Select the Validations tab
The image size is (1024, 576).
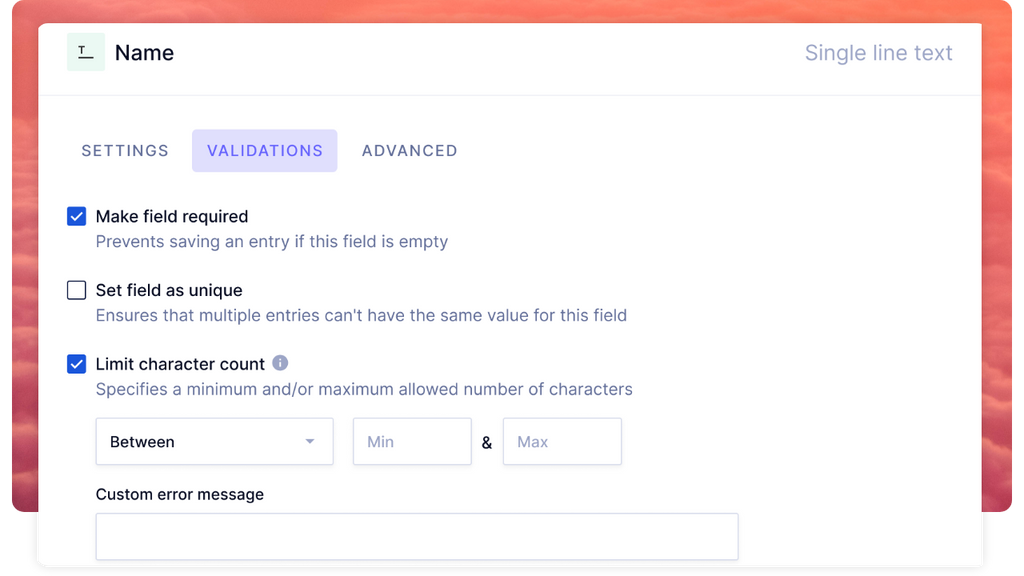[x=264, y=151]
